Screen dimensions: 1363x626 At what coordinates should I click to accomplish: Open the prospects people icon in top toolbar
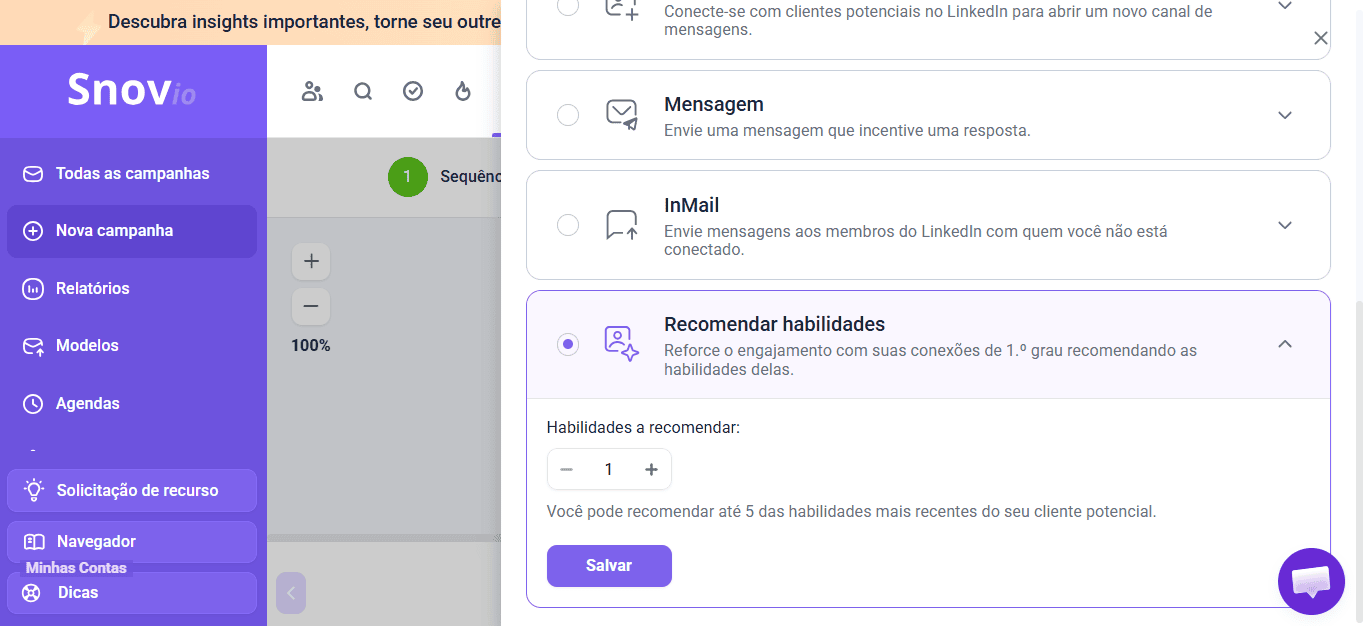click(x=312, y=91)
